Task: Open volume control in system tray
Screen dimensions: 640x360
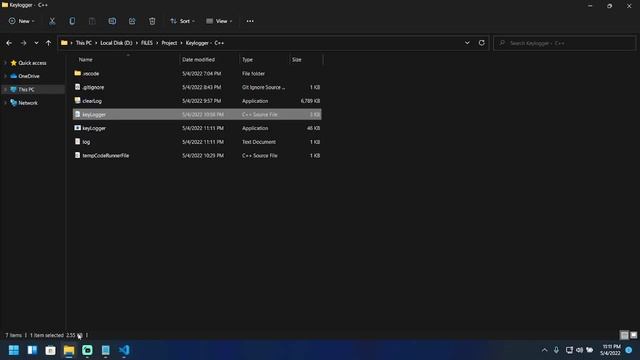Action: [x=579, y=350]
